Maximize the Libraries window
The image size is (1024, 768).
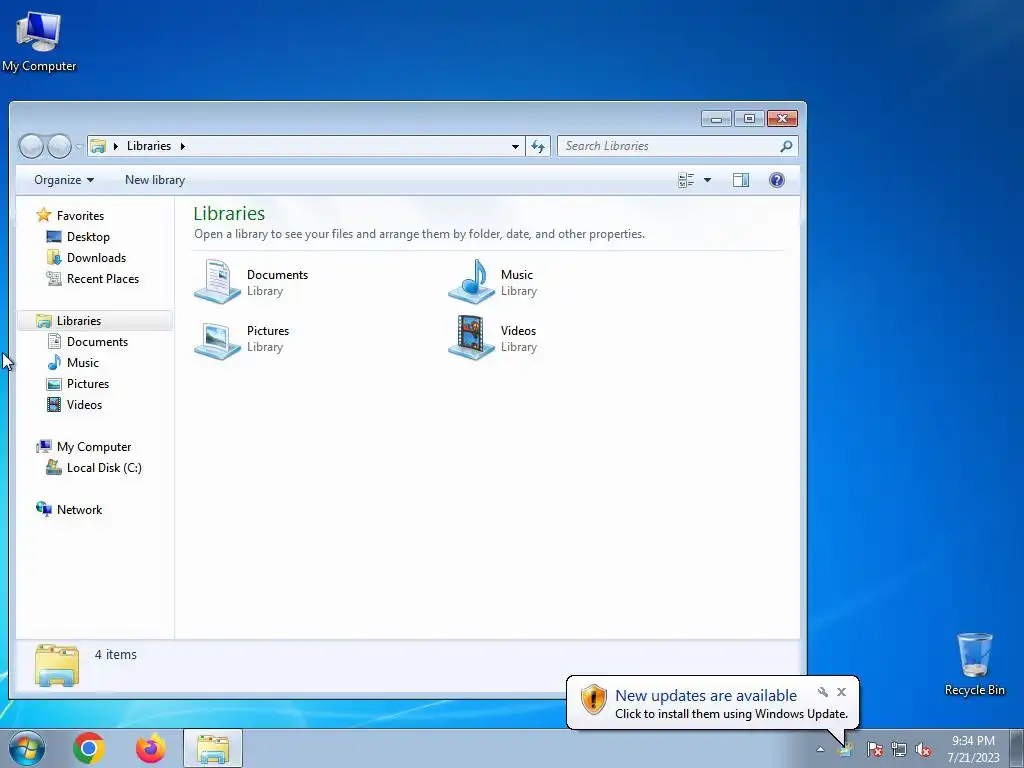click(749, 119)
